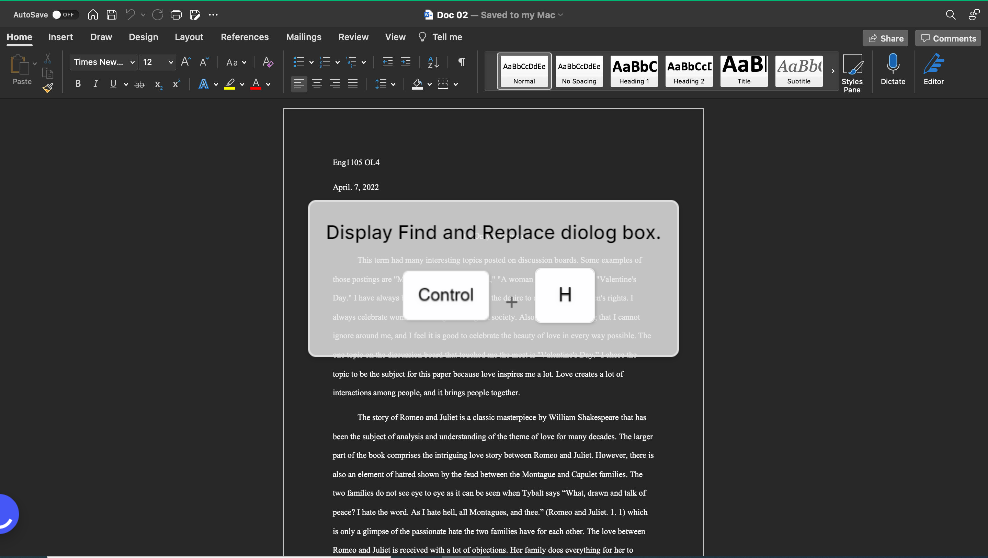The image size is (988, 558).
Task: Click the Save disk icon
Action: click(111, 15)
